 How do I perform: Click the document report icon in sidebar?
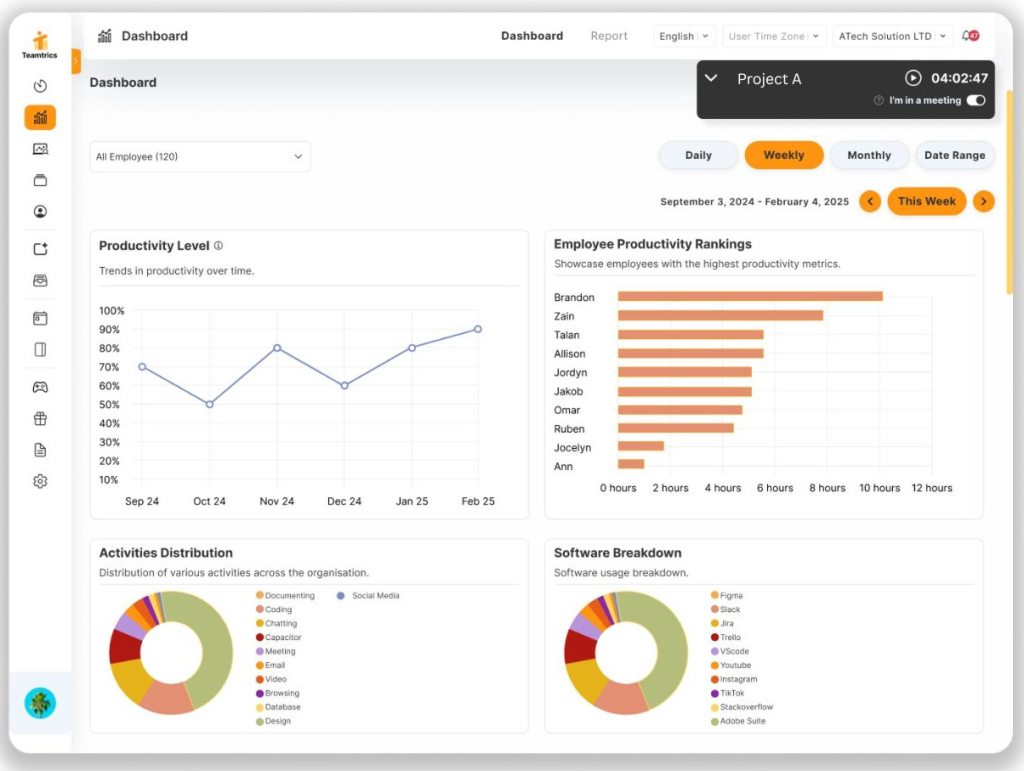click(x=40, y=450)
